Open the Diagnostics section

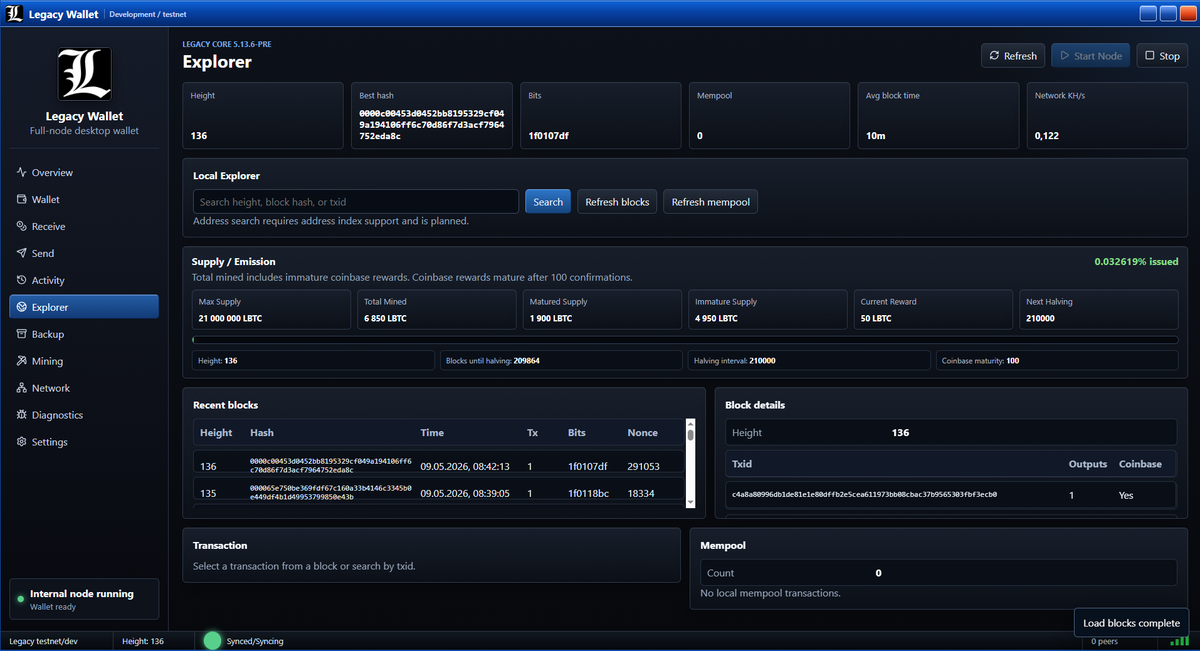[x=84, y=415]
